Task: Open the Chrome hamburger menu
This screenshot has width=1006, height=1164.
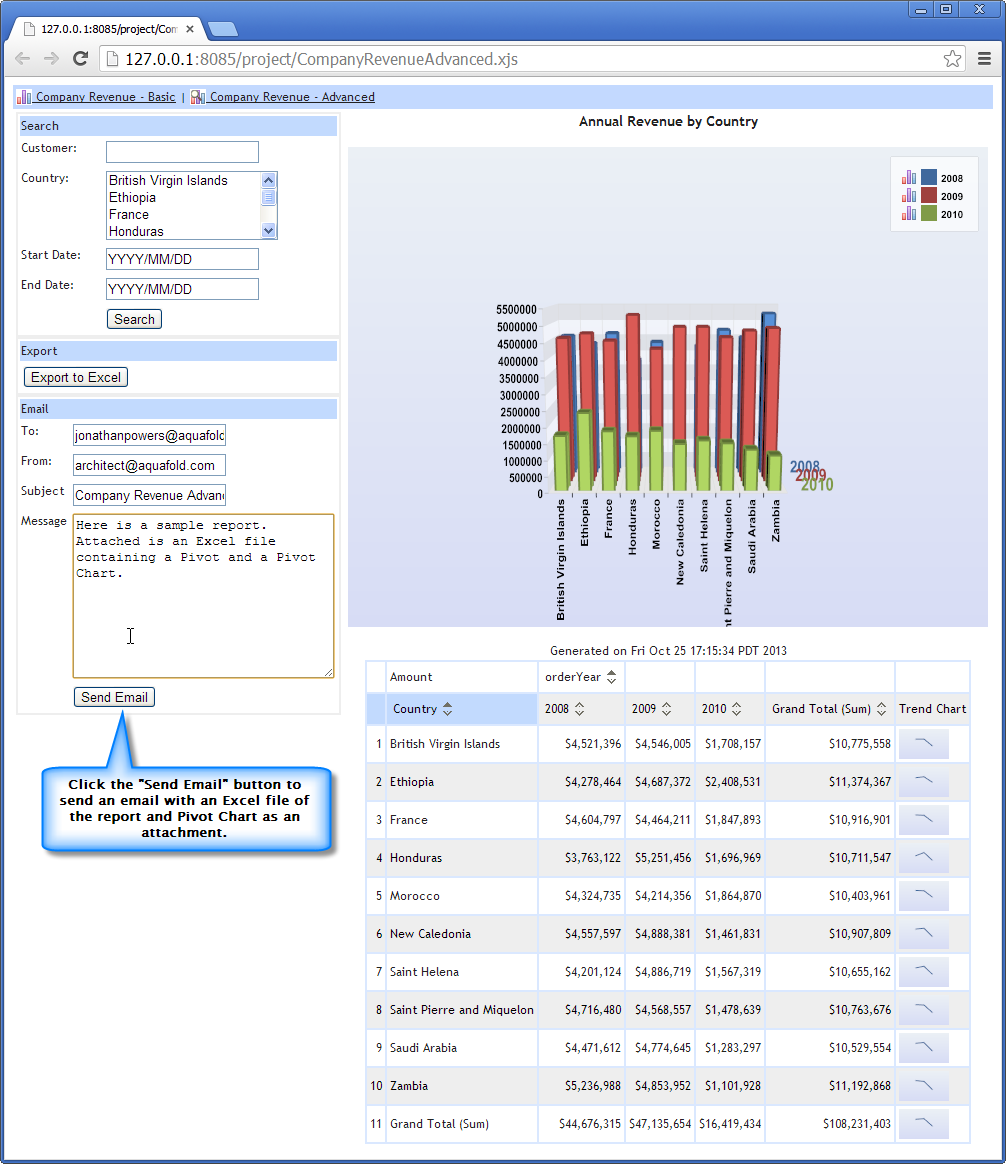Action: click(984, 59)
